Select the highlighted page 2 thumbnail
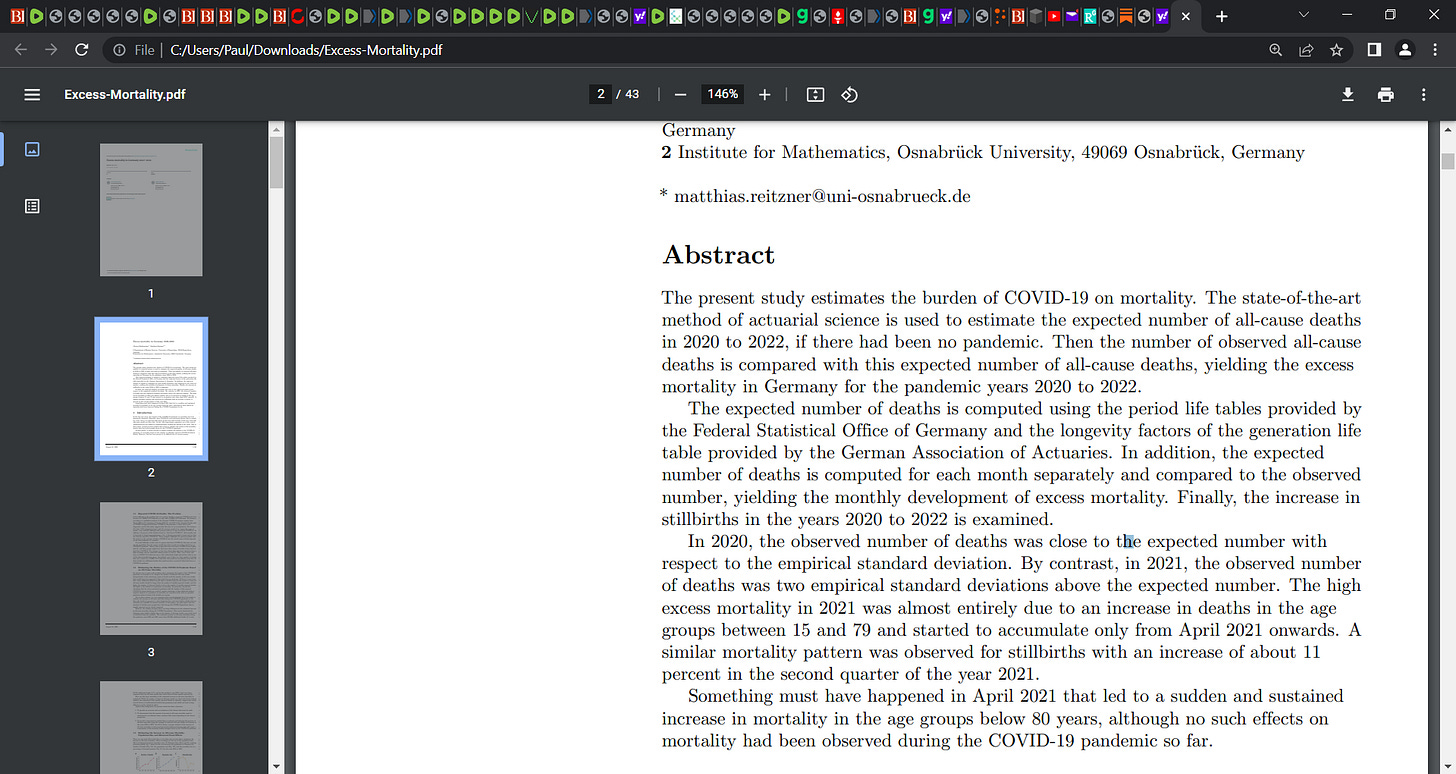 click(151, 388)
